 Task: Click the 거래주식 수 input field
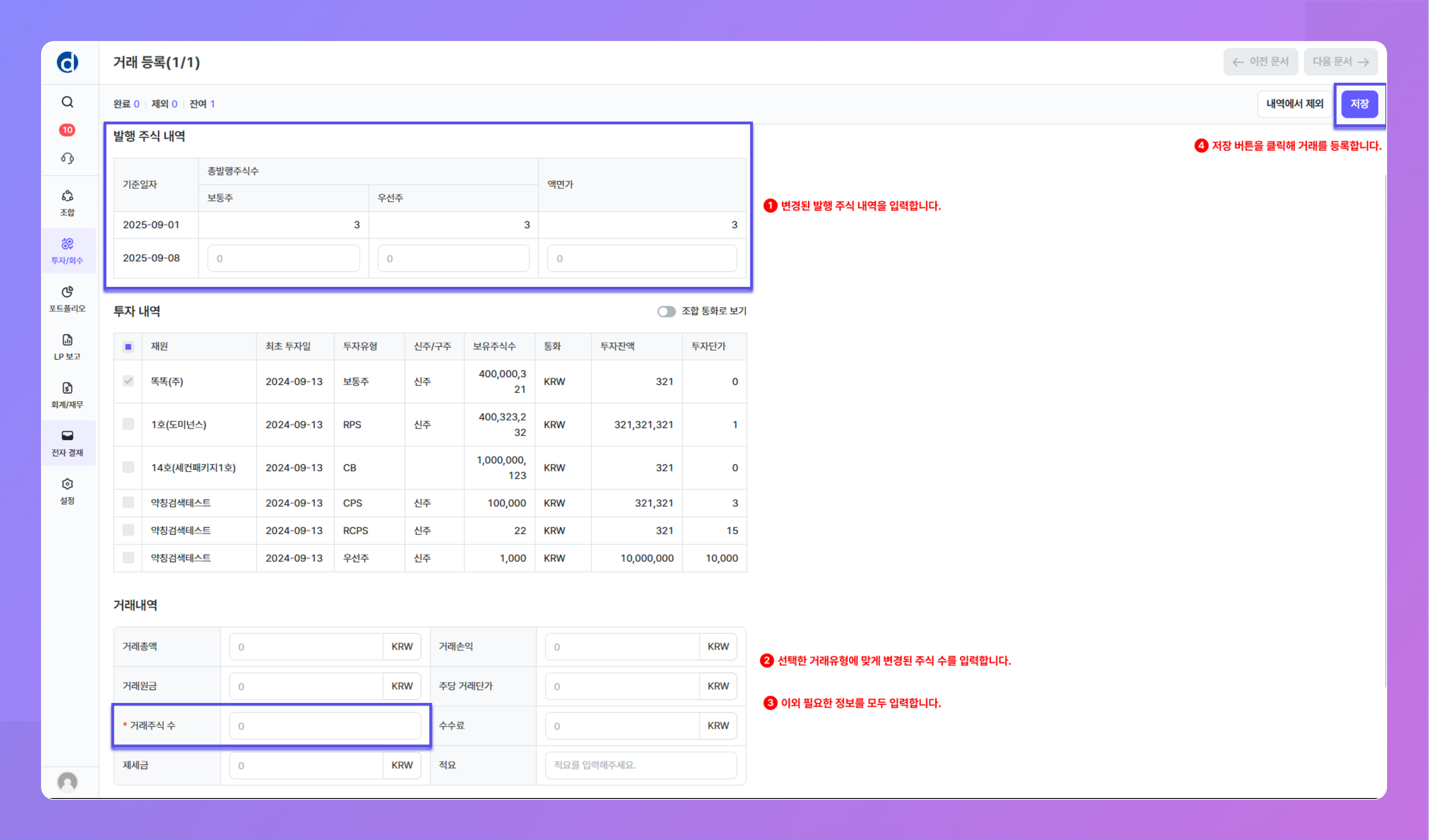[325, 726]
